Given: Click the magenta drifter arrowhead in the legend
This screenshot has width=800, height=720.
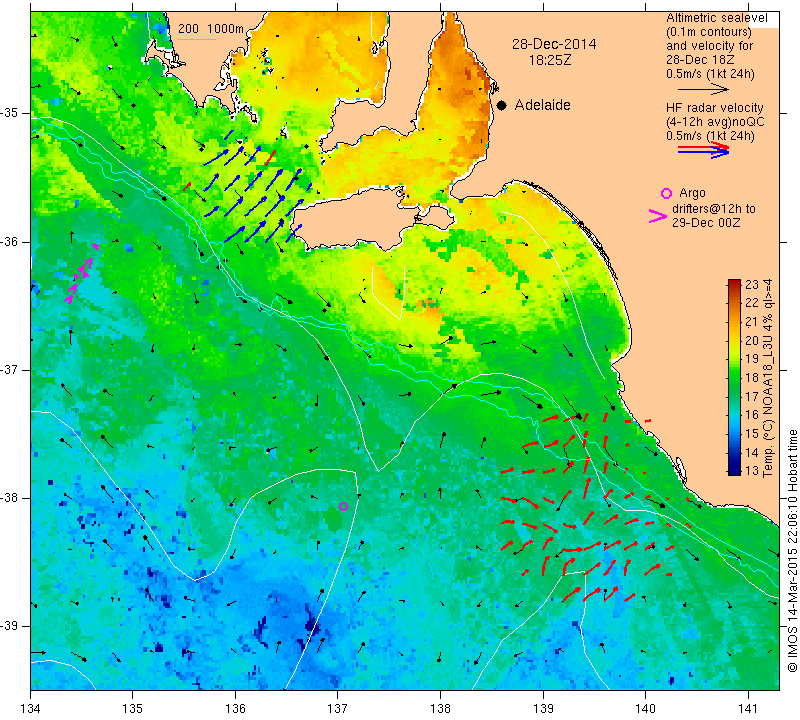Looking at the screenshot, I should coord(658,216).
